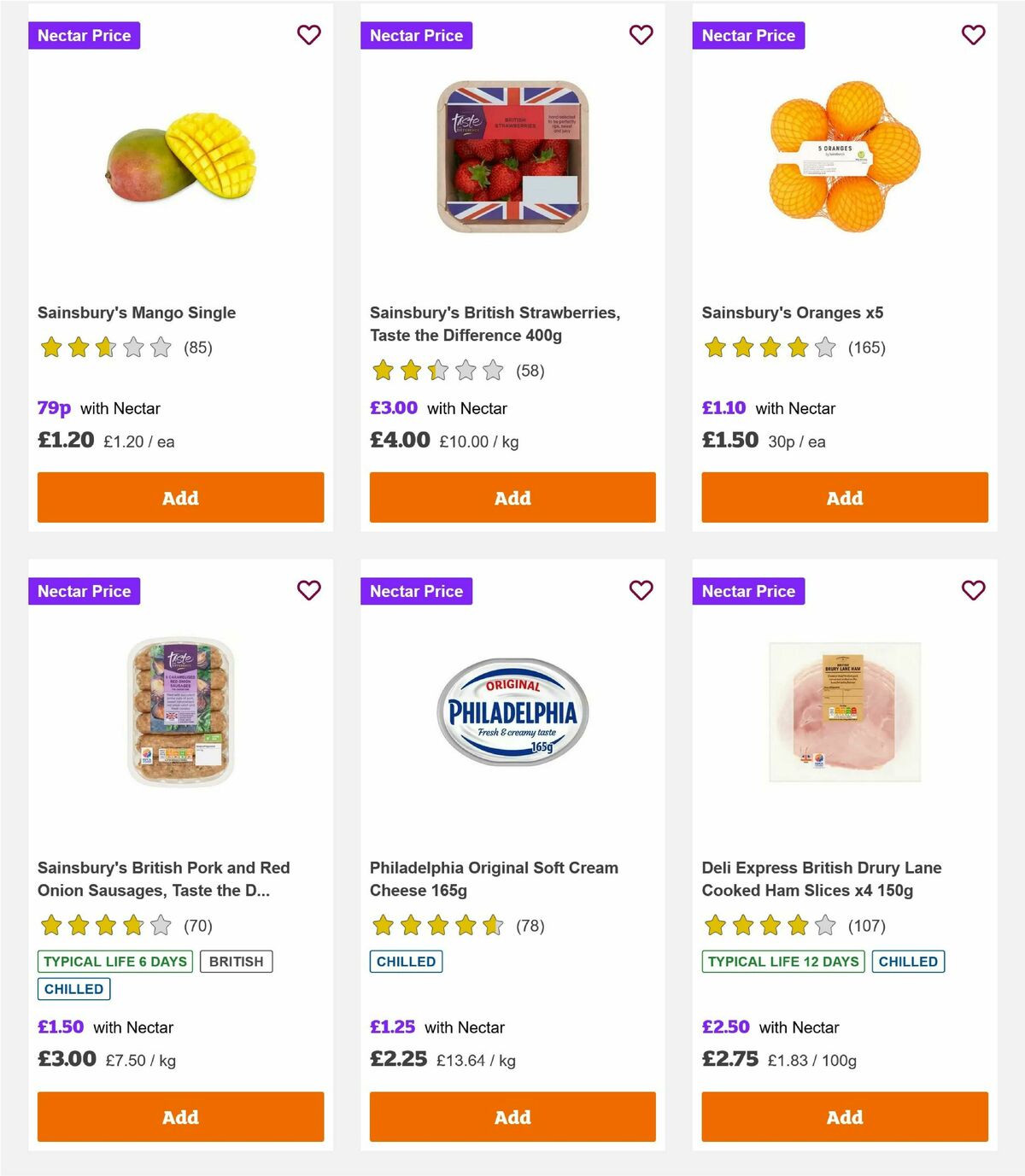Add British Strawberries to the basket
The width and height of the screenshot is (1025, 1176).
click(512, 497)
